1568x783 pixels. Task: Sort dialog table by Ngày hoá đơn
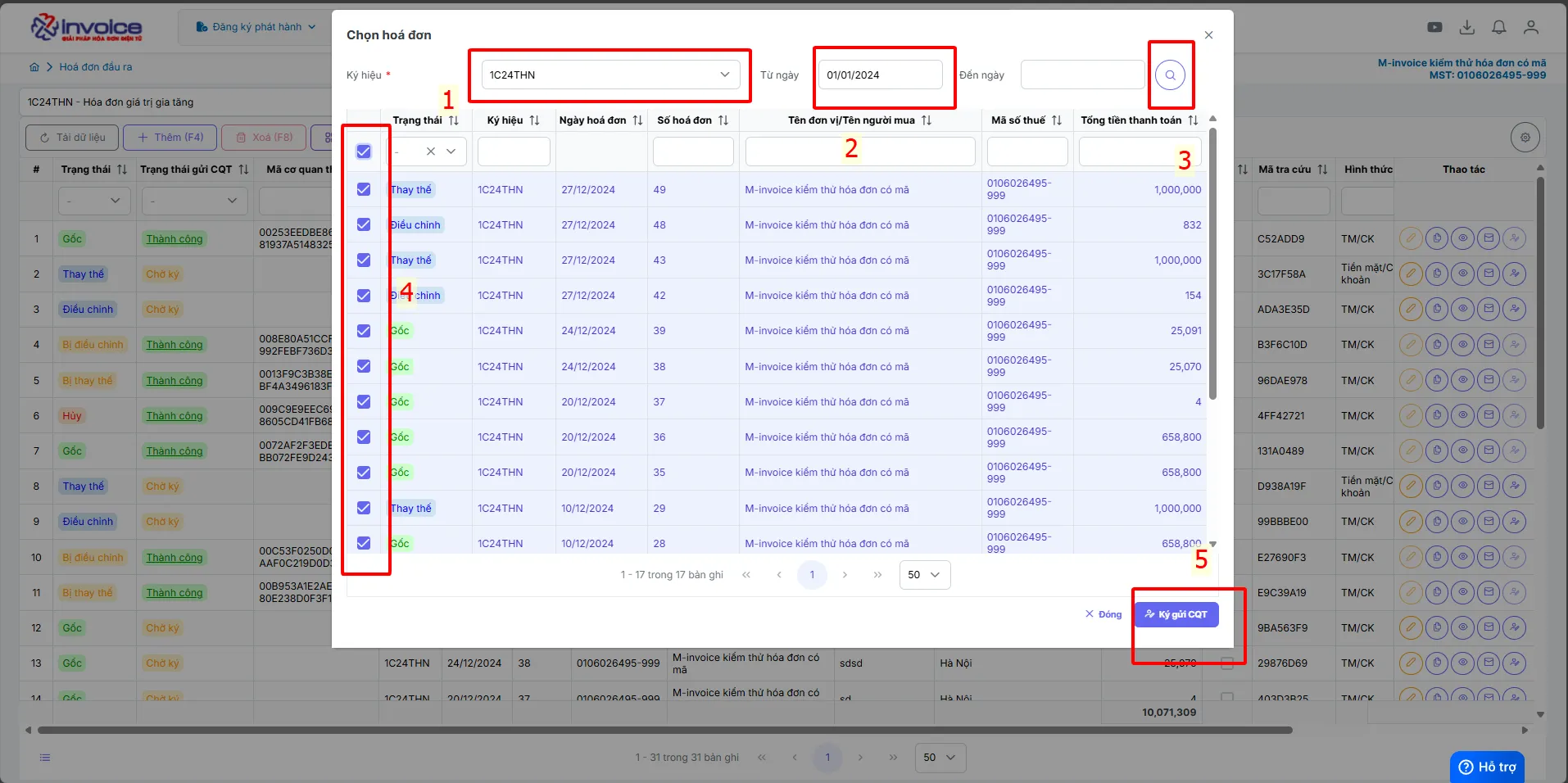click(x=637, y=120)
